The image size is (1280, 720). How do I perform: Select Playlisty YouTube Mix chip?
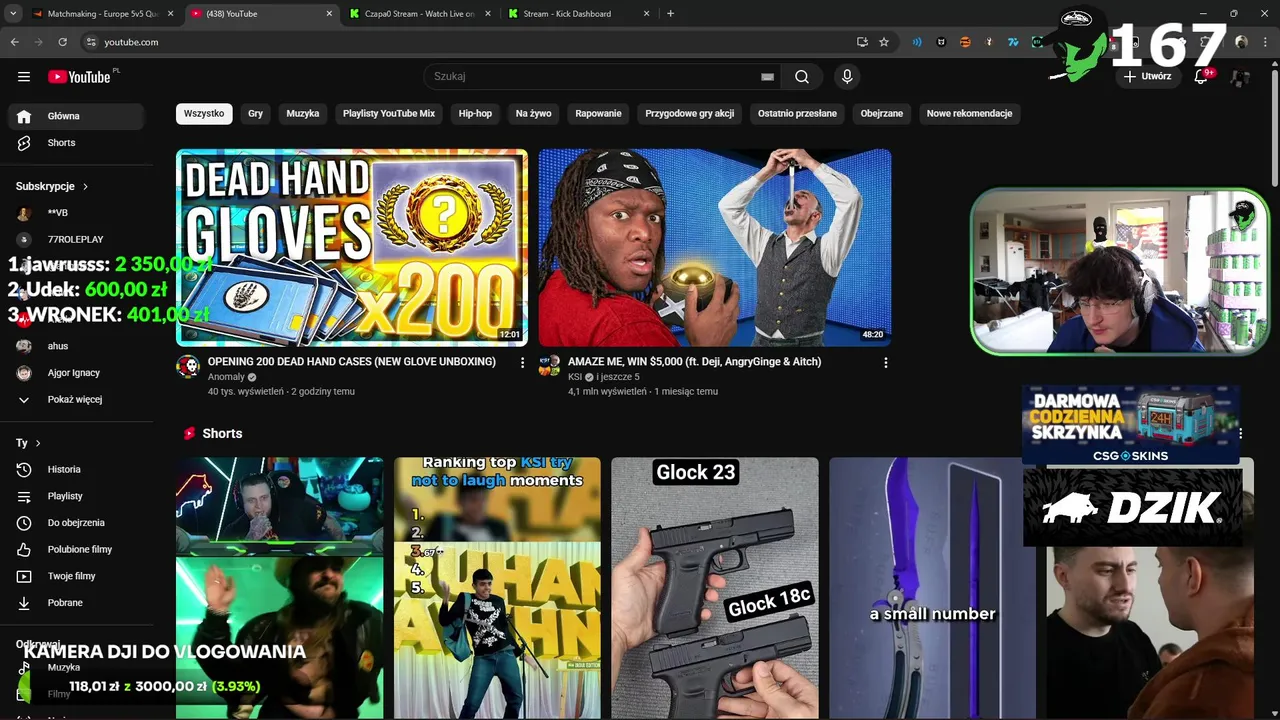[x=389, y=114]
